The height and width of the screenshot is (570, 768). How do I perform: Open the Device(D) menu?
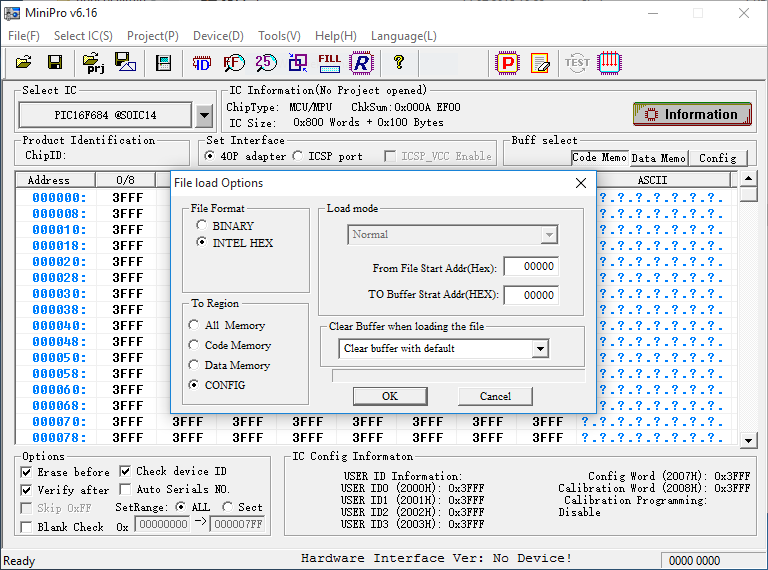(x=218, y=36)
